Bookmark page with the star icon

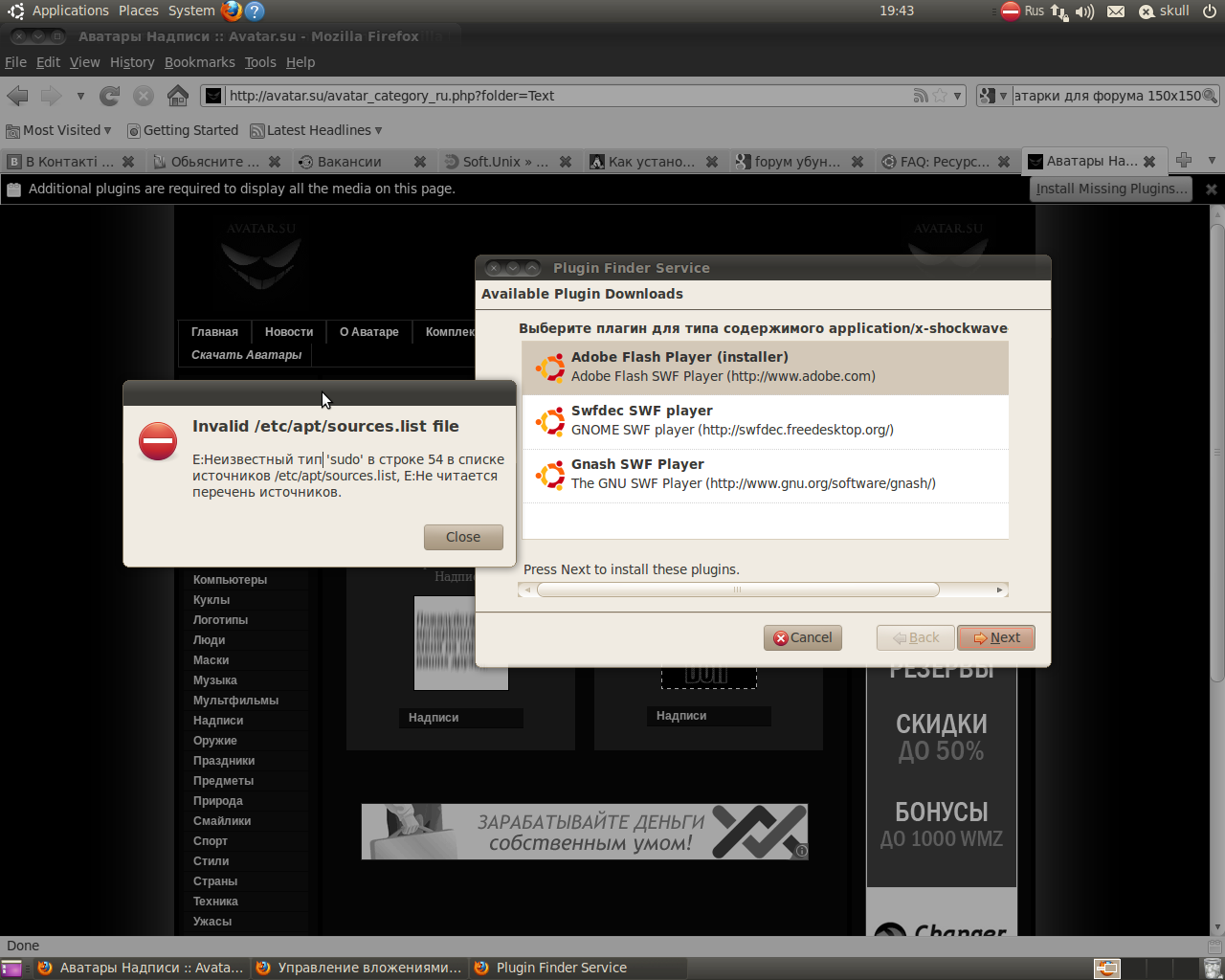click(x=940, y=96)
